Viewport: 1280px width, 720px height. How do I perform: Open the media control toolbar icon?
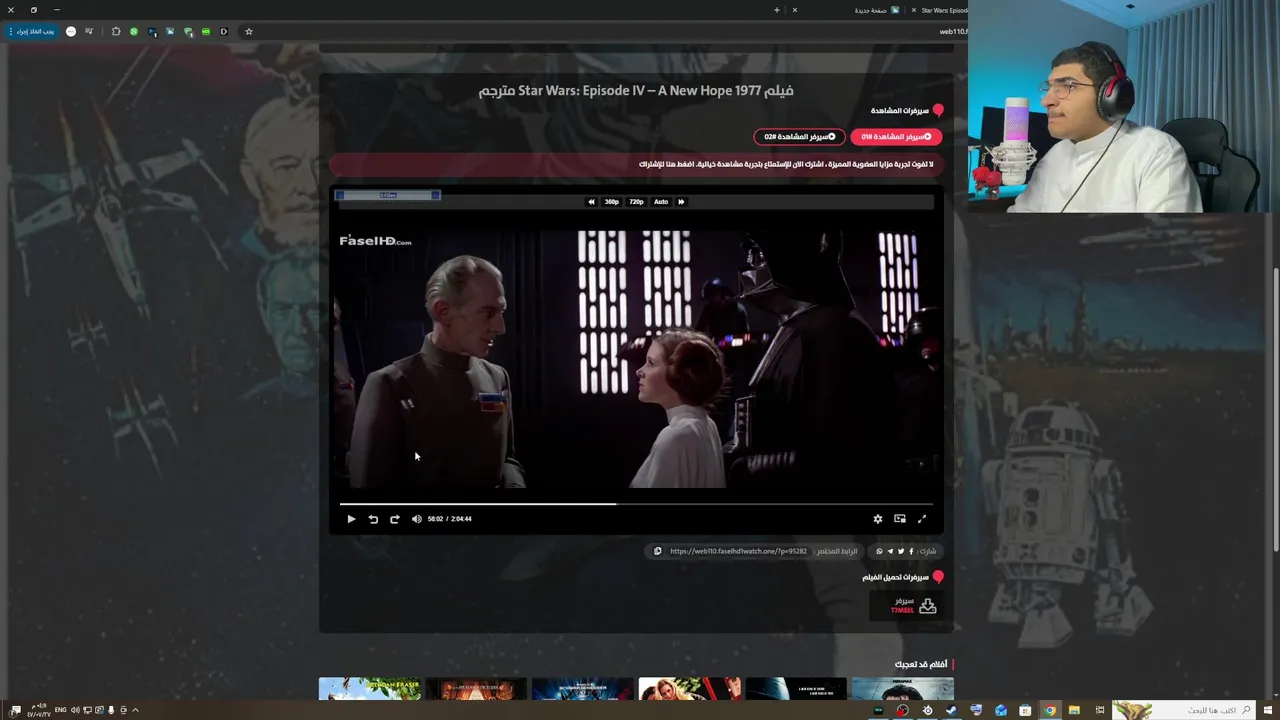(89, 31)
